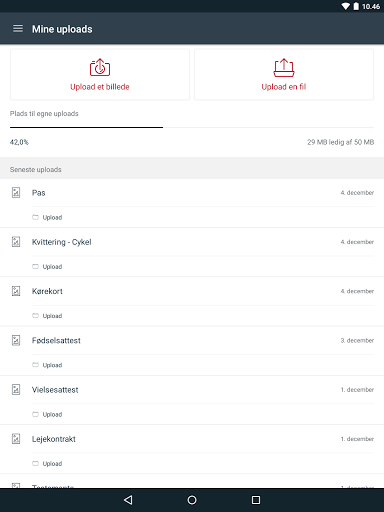Viewport: 384px width, 512px height.
Task: Select Upload et billede button
Action: coord(100,75)
